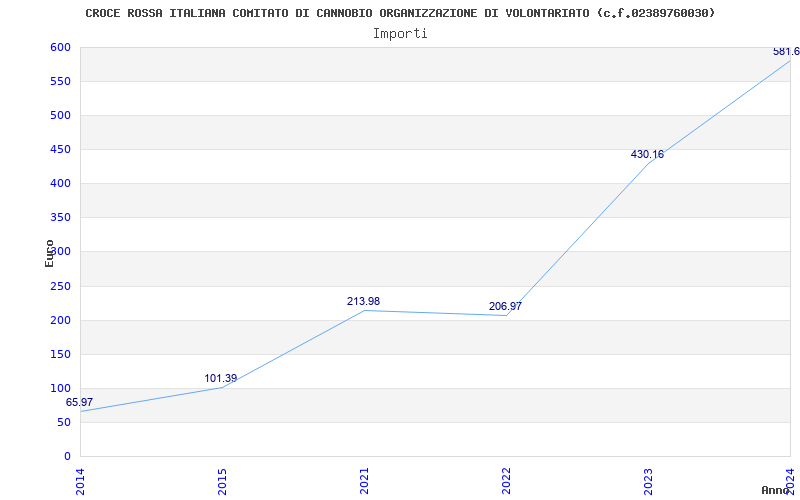This screenshot has width=800, height=500.
Task: Click the 'Anno' x-axis title
Action: click(775, 490)
